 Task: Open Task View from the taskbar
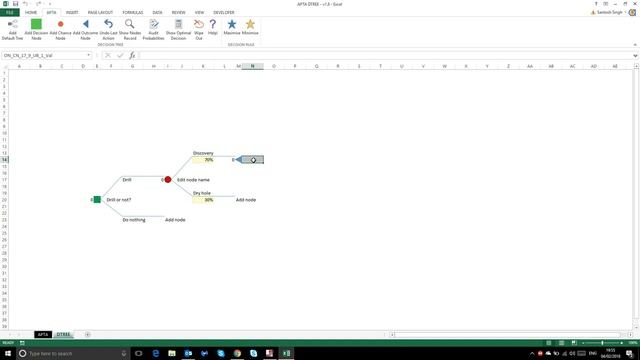pos(138,353)
